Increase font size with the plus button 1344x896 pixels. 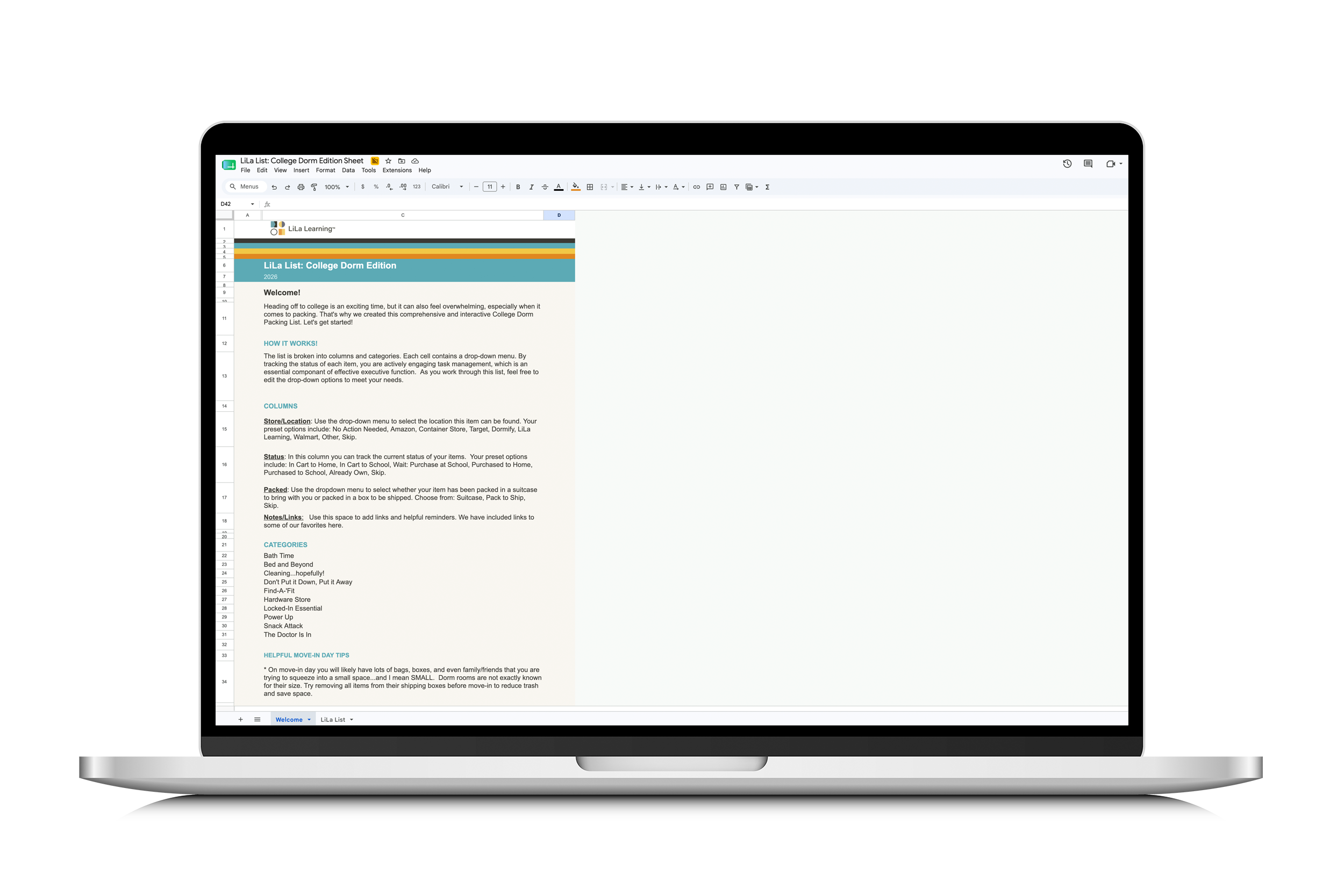503,187
